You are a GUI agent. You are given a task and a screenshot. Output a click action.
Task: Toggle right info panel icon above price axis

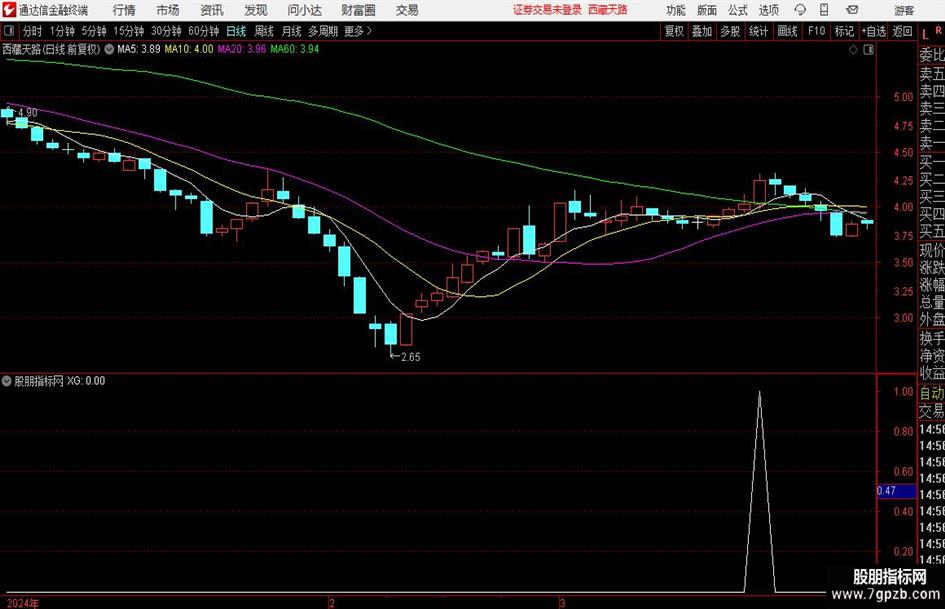(868, 50)
